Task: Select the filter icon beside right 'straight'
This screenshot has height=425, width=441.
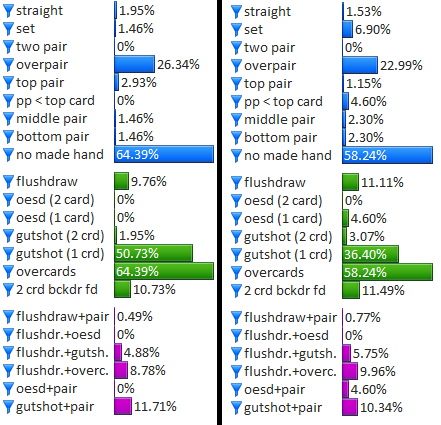Action: pyautogui.click(x=236, y=12)
